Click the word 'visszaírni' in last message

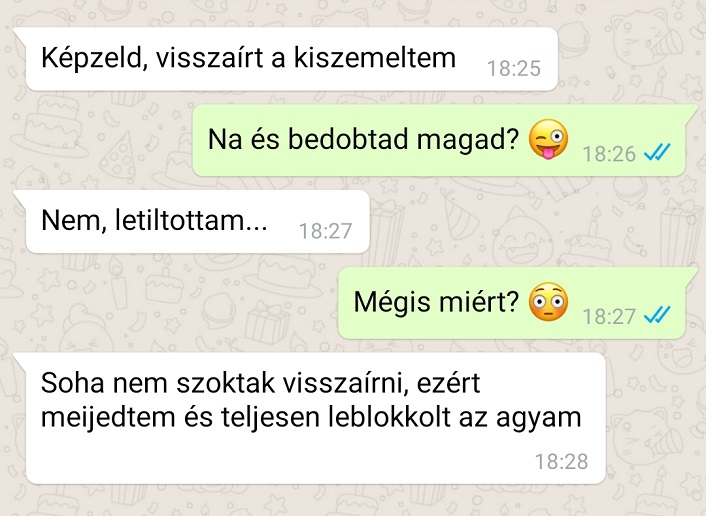click(346, 383)
